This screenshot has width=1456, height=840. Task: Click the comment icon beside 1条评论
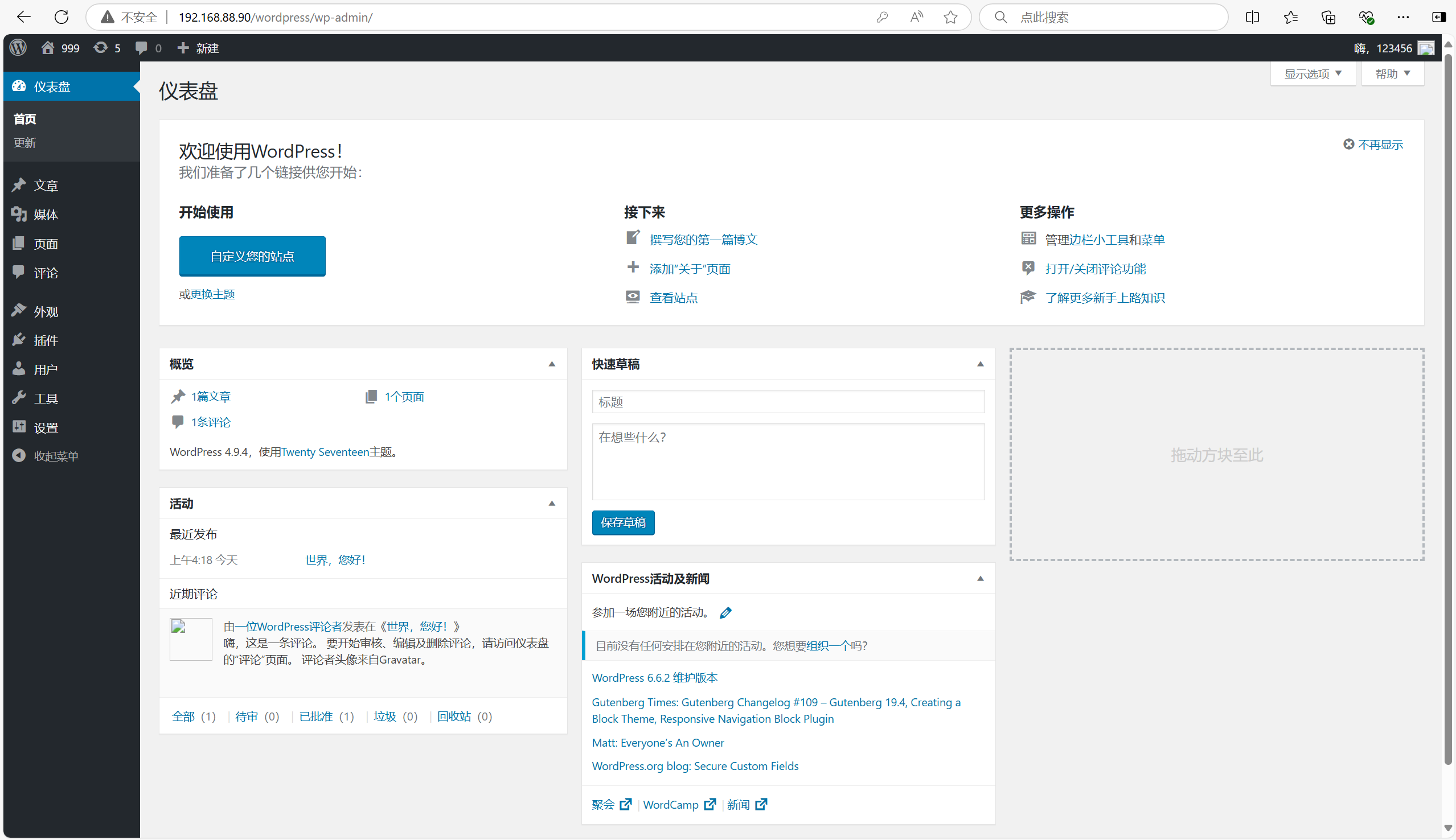[178, 422]
